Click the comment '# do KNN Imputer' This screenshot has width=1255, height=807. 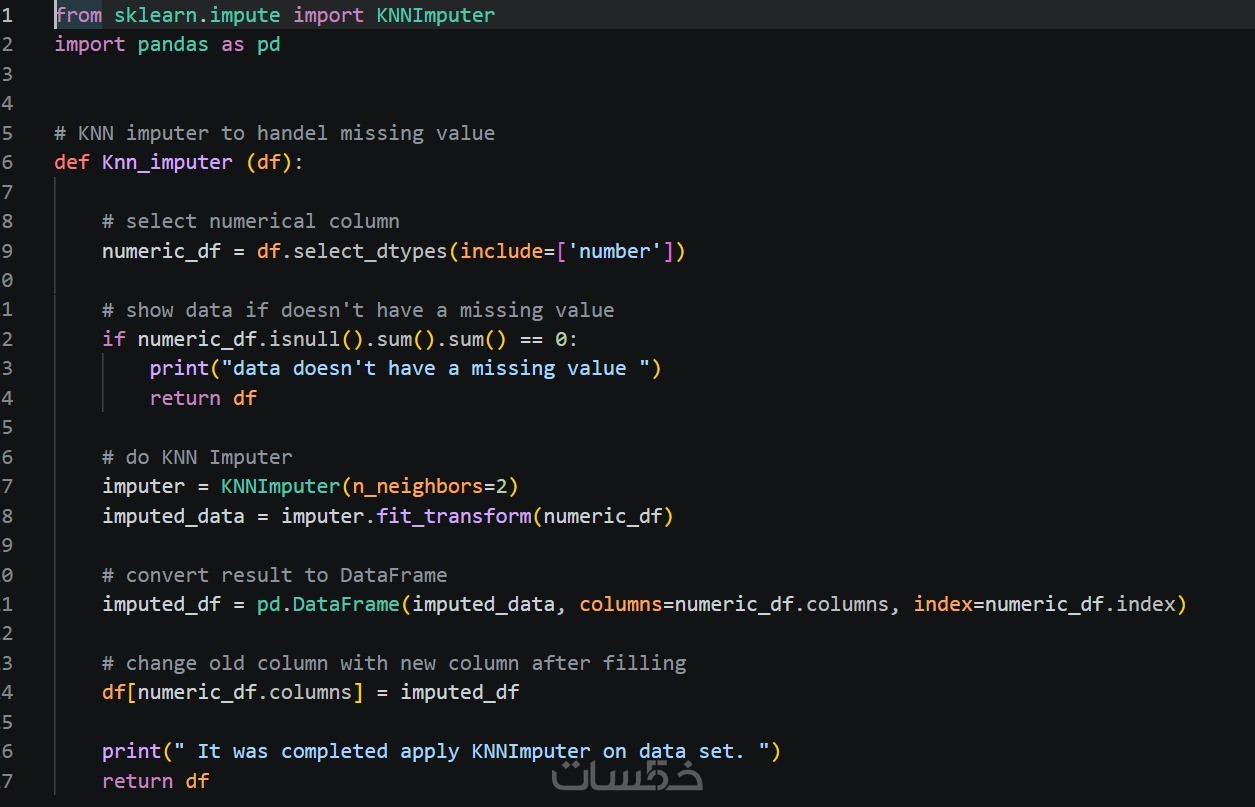point(197,457)
